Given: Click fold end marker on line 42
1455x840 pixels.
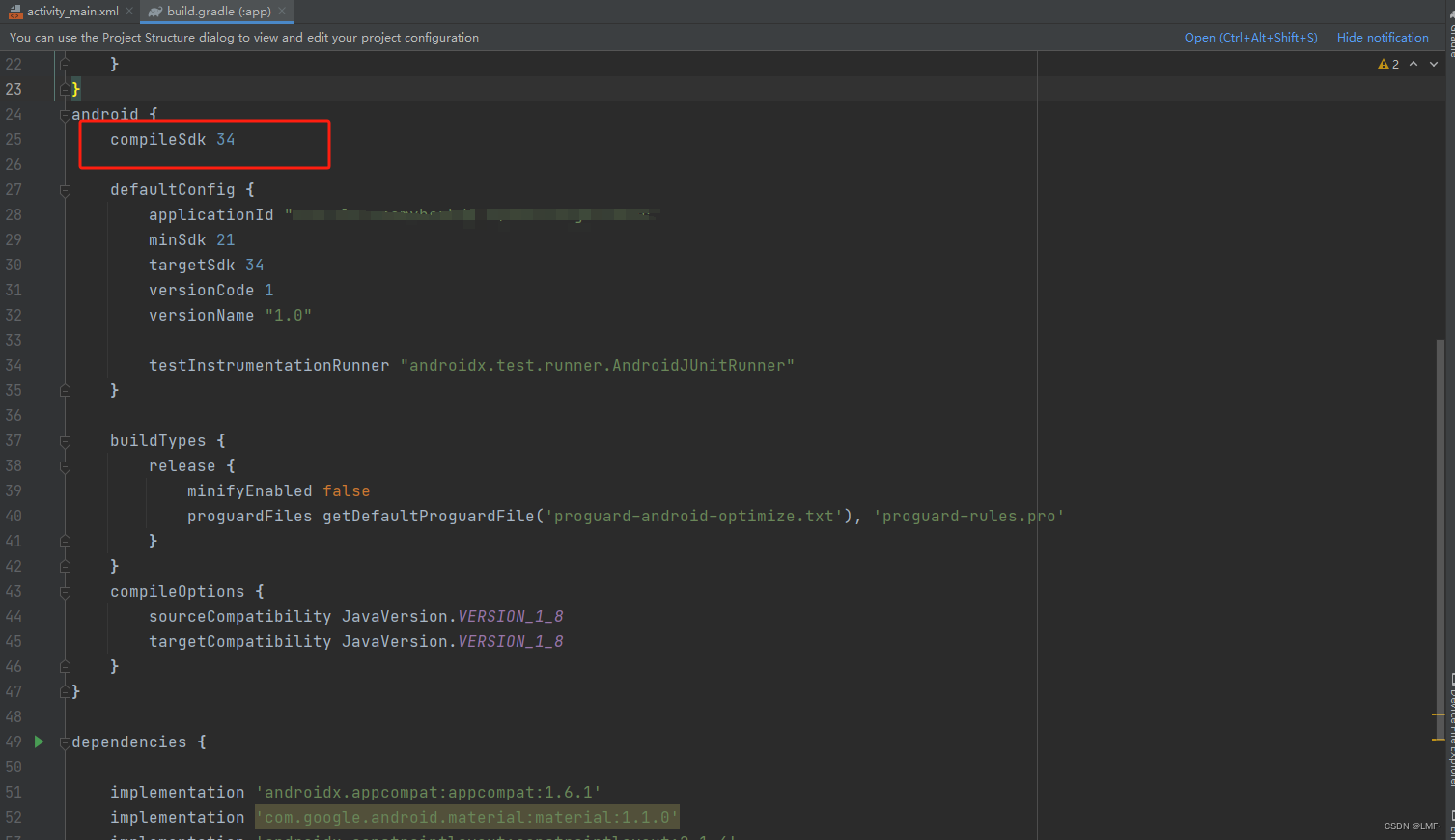Looking at the screenshot, I should 65,567.
